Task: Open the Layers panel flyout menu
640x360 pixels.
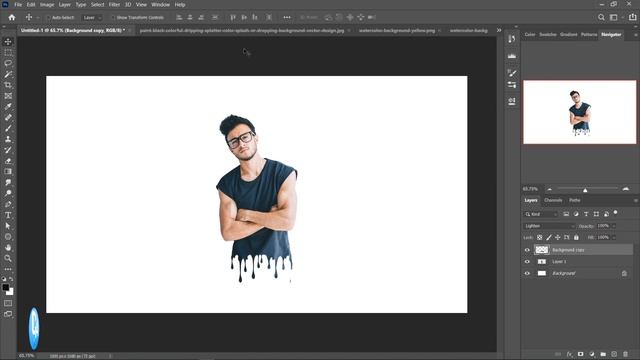Action: [636, 200]
